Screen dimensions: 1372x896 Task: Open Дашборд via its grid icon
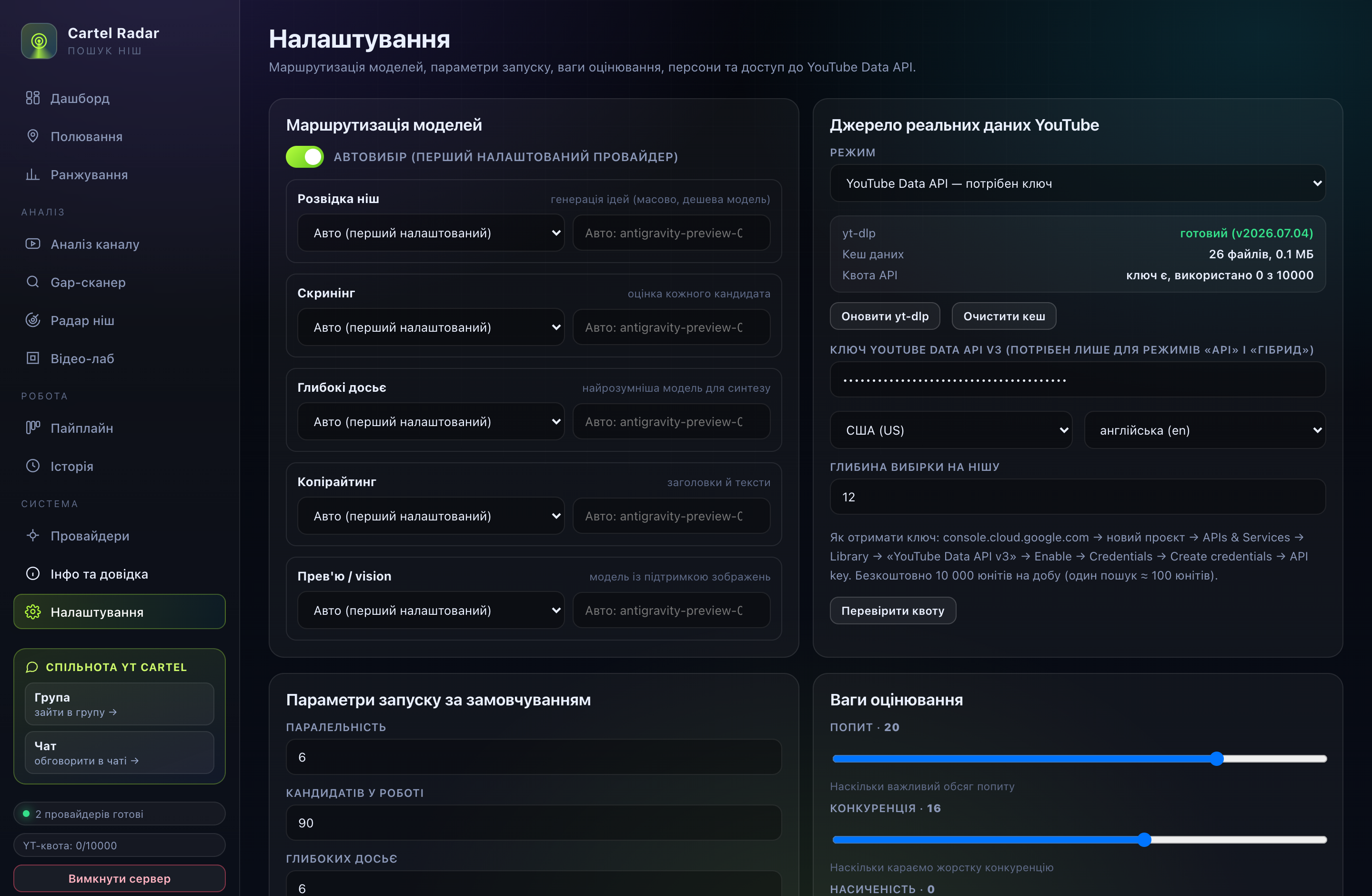pyautogui.click(x=33, y=98)
